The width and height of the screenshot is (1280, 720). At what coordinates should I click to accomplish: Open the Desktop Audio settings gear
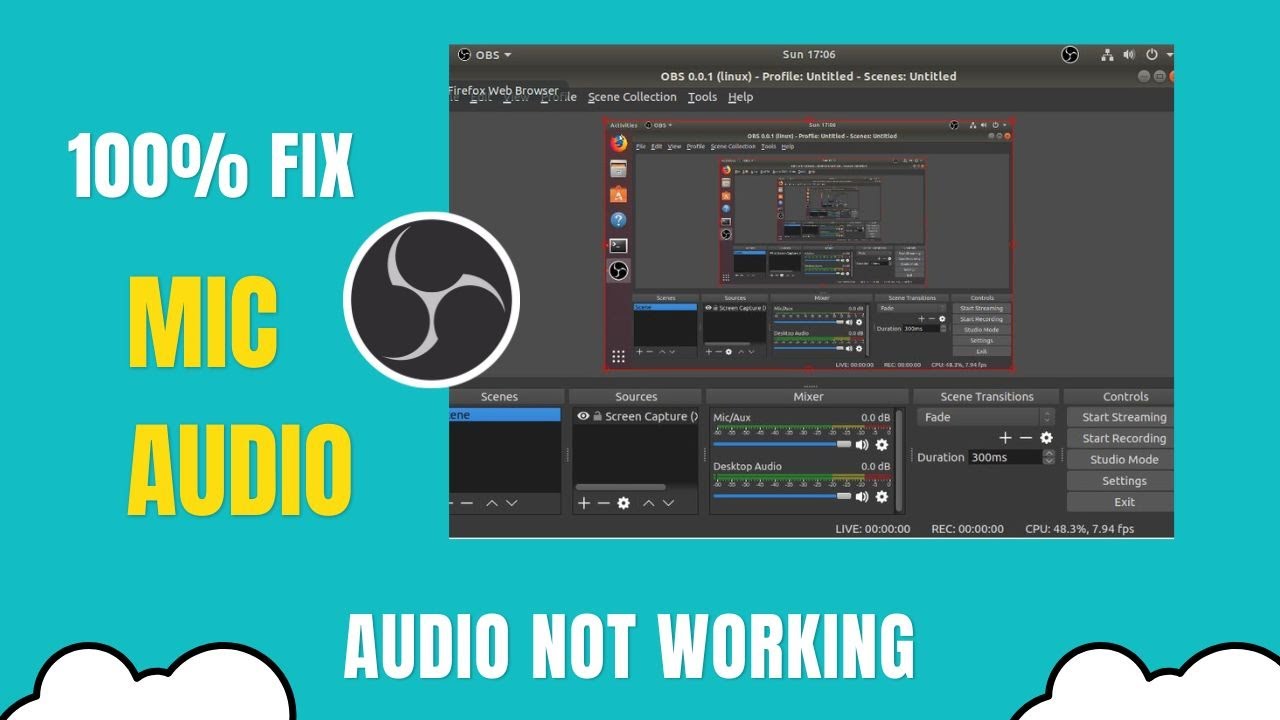point(882,496)
